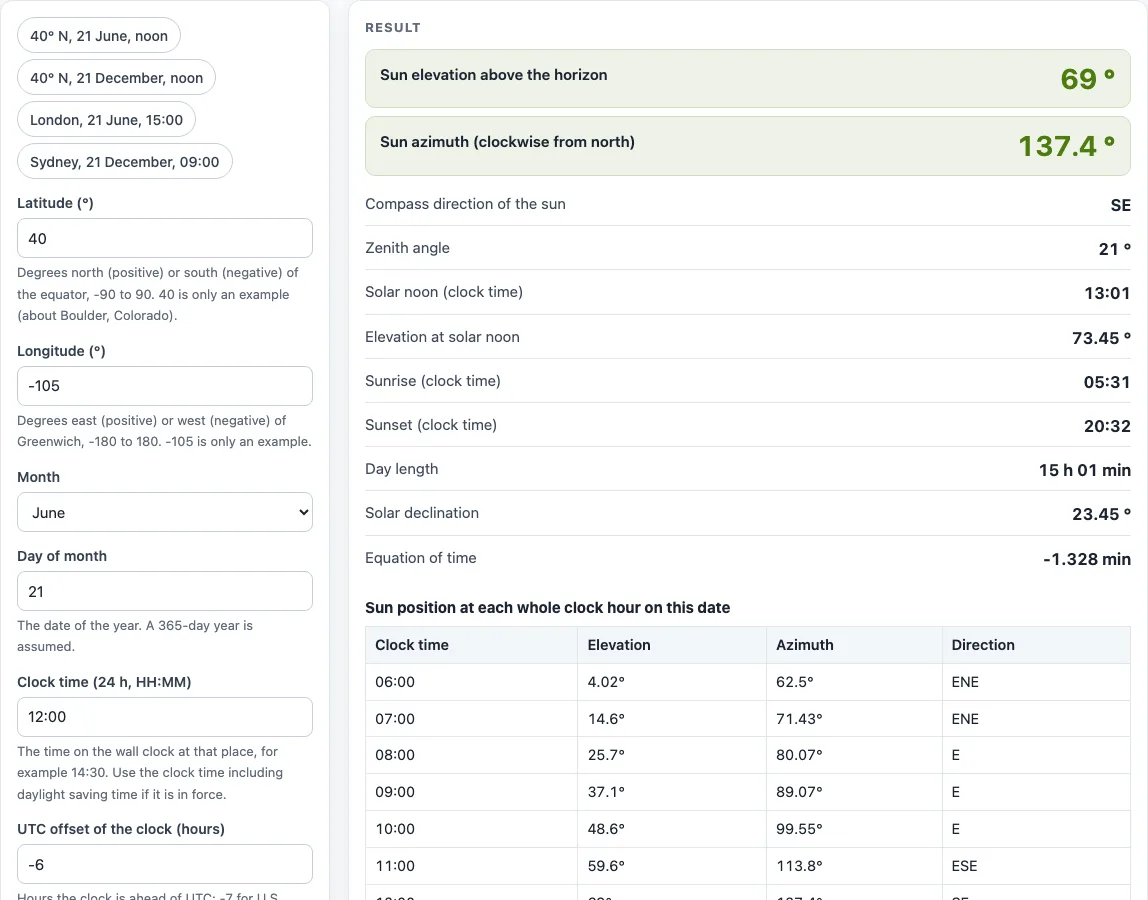Select the 89.07° azimuth cell

click(854, 792)
